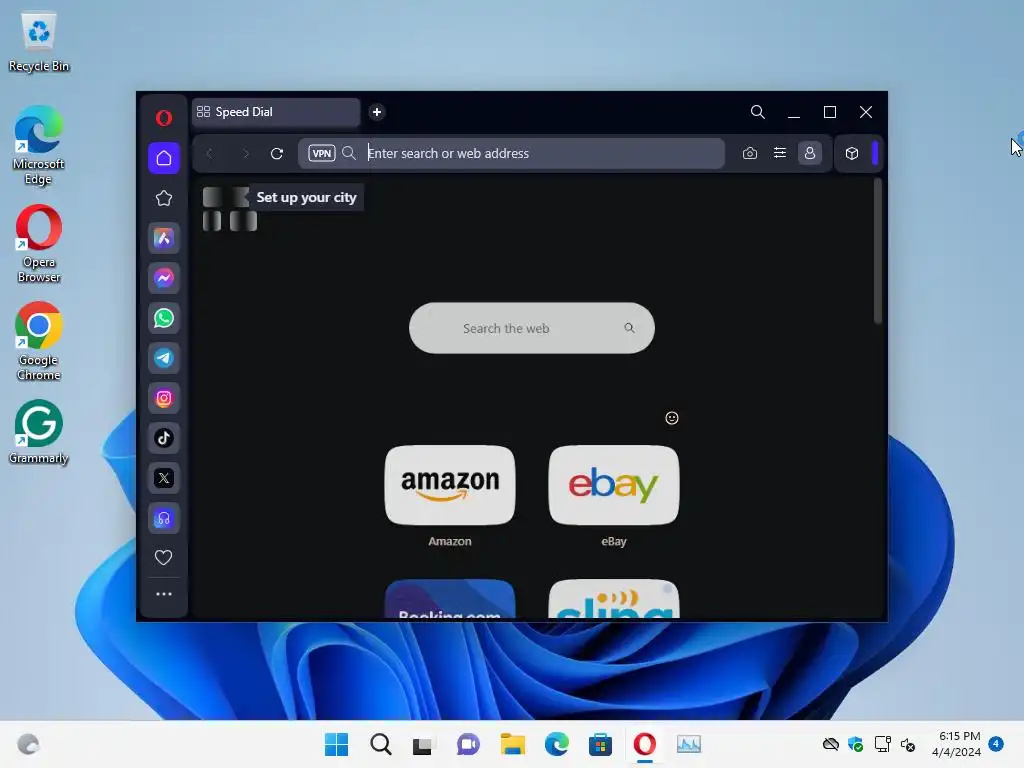Open tab search magnifier in title bar
This screenshot has height=768, width=1024.
pos(758,112)
